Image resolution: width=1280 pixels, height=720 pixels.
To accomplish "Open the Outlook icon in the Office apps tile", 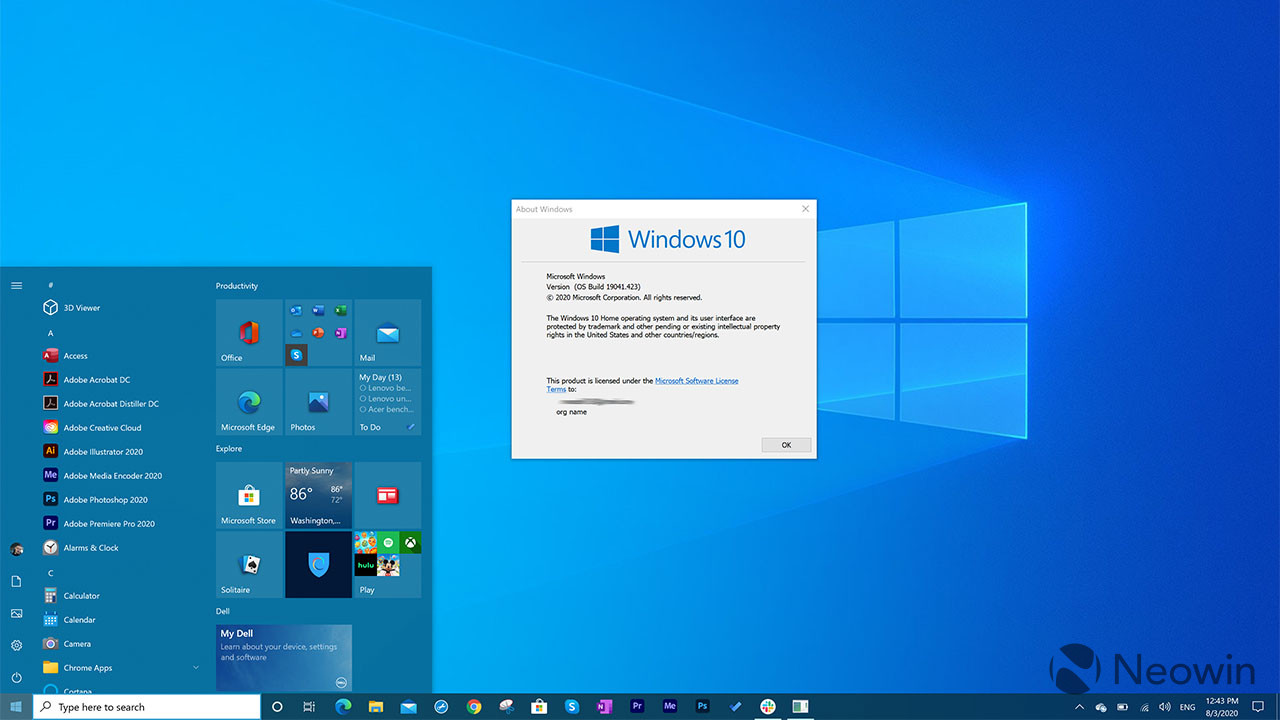I will point(296,310).
